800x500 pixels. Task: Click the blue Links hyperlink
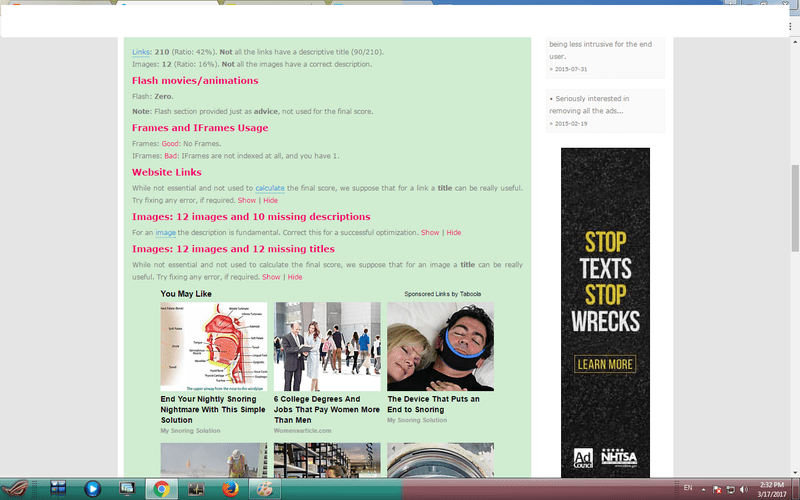[141, 52]
